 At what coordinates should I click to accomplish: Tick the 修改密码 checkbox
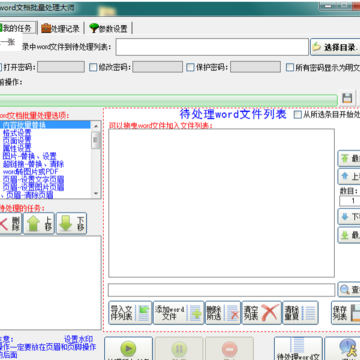(x=93, y=67)
